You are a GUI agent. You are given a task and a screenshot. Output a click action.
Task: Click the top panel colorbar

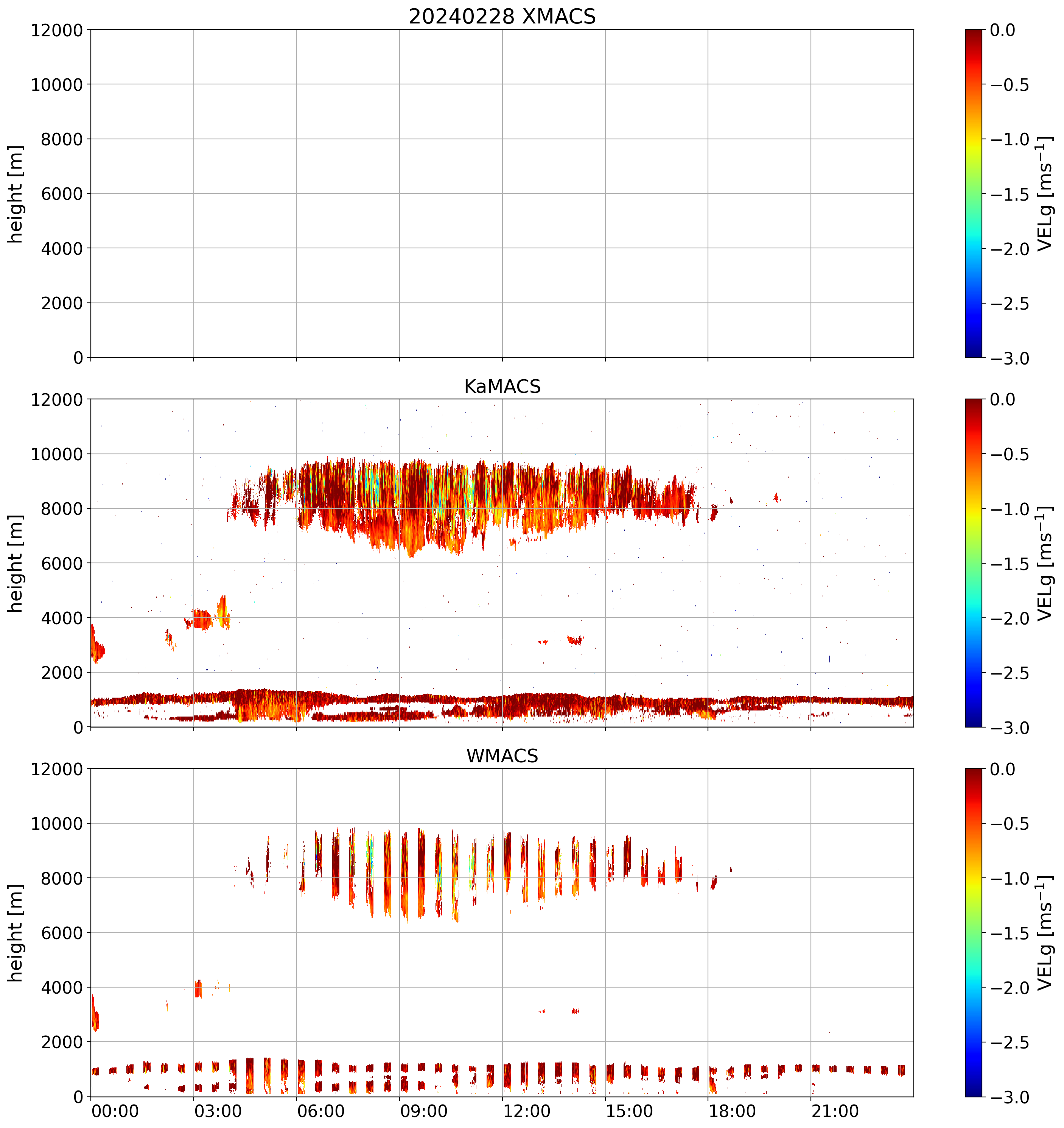point(973,193)
